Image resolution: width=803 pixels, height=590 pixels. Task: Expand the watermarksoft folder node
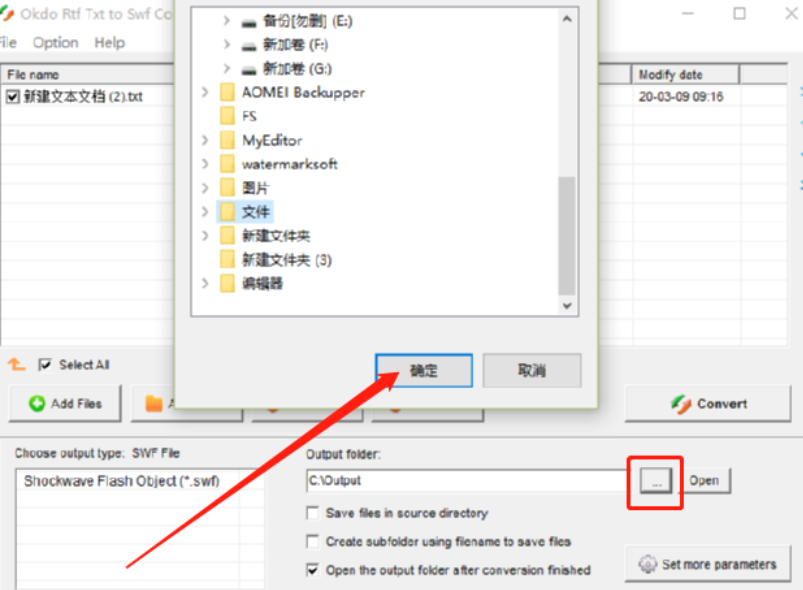click(205, 164)
